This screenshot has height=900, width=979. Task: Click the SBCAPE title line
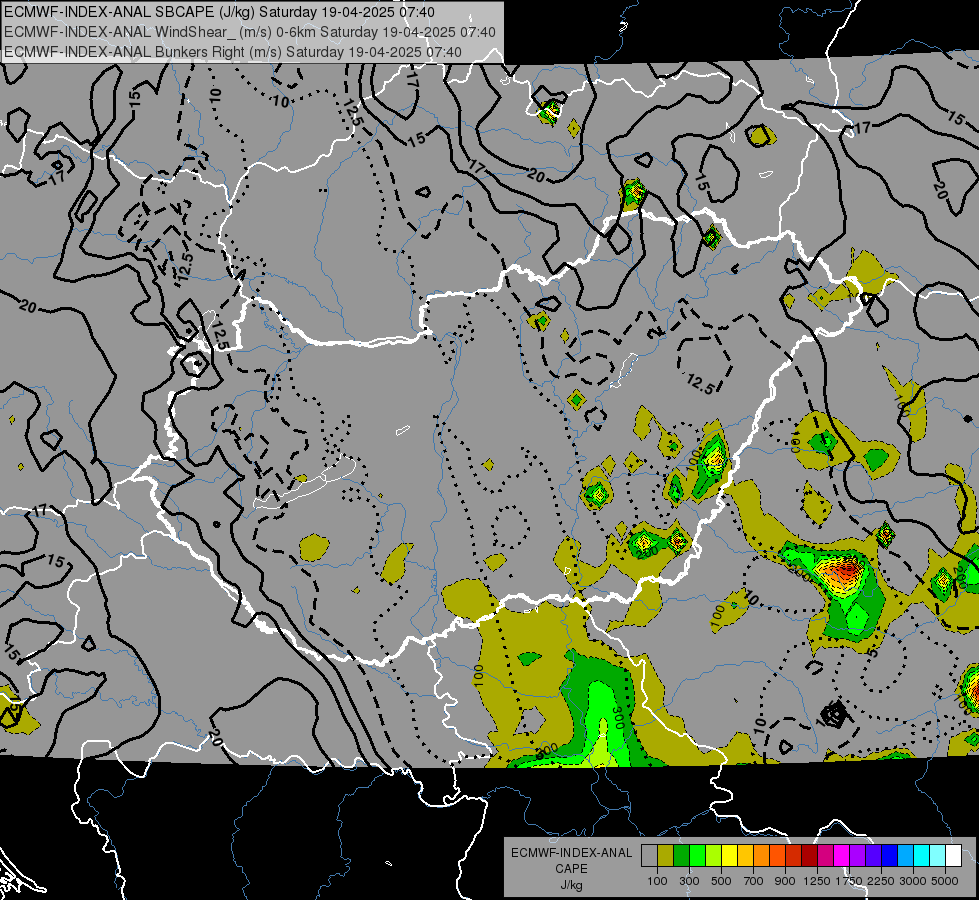click(219, 12)
